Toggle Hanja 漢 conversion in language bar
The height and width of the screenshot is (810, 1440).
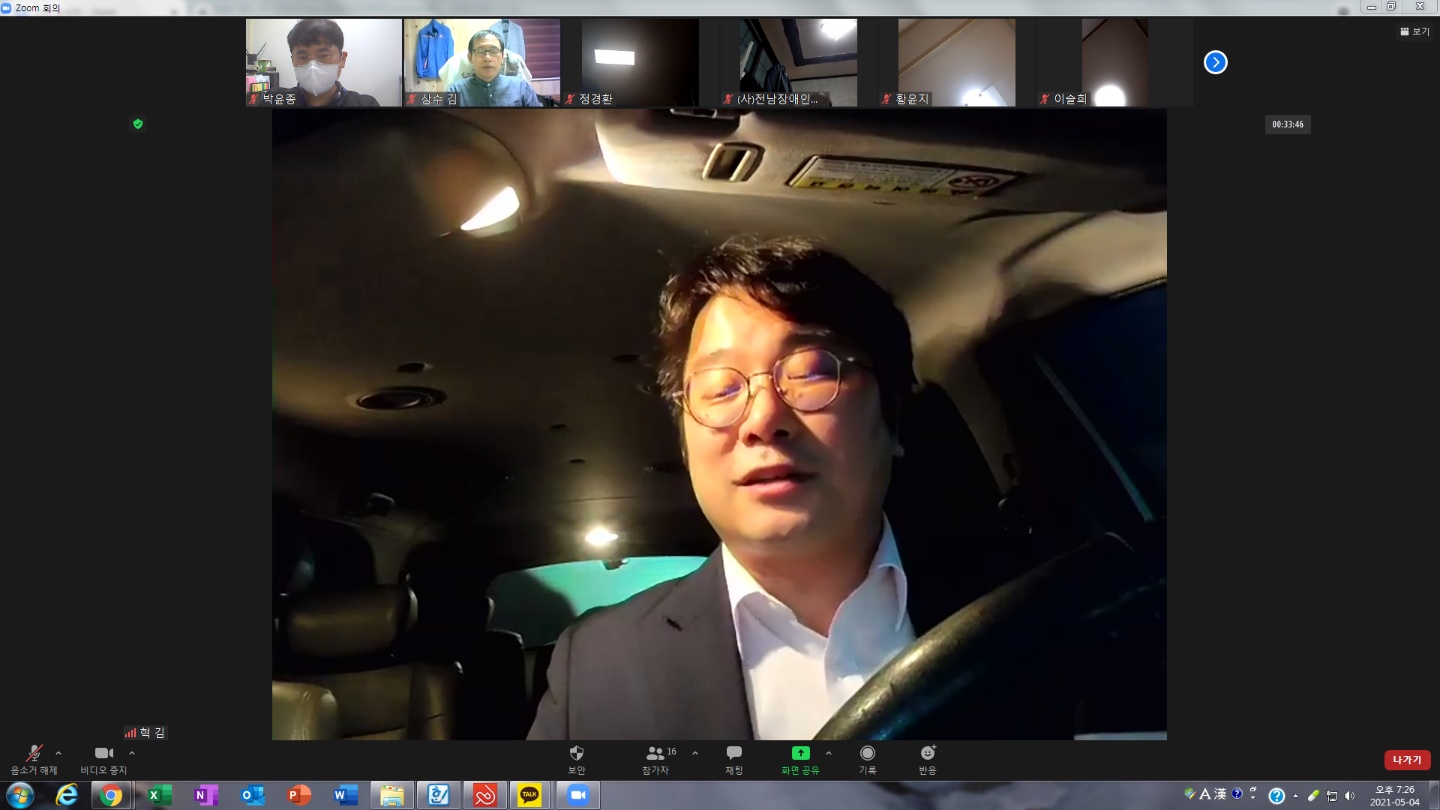click(x=1220, y=794)
